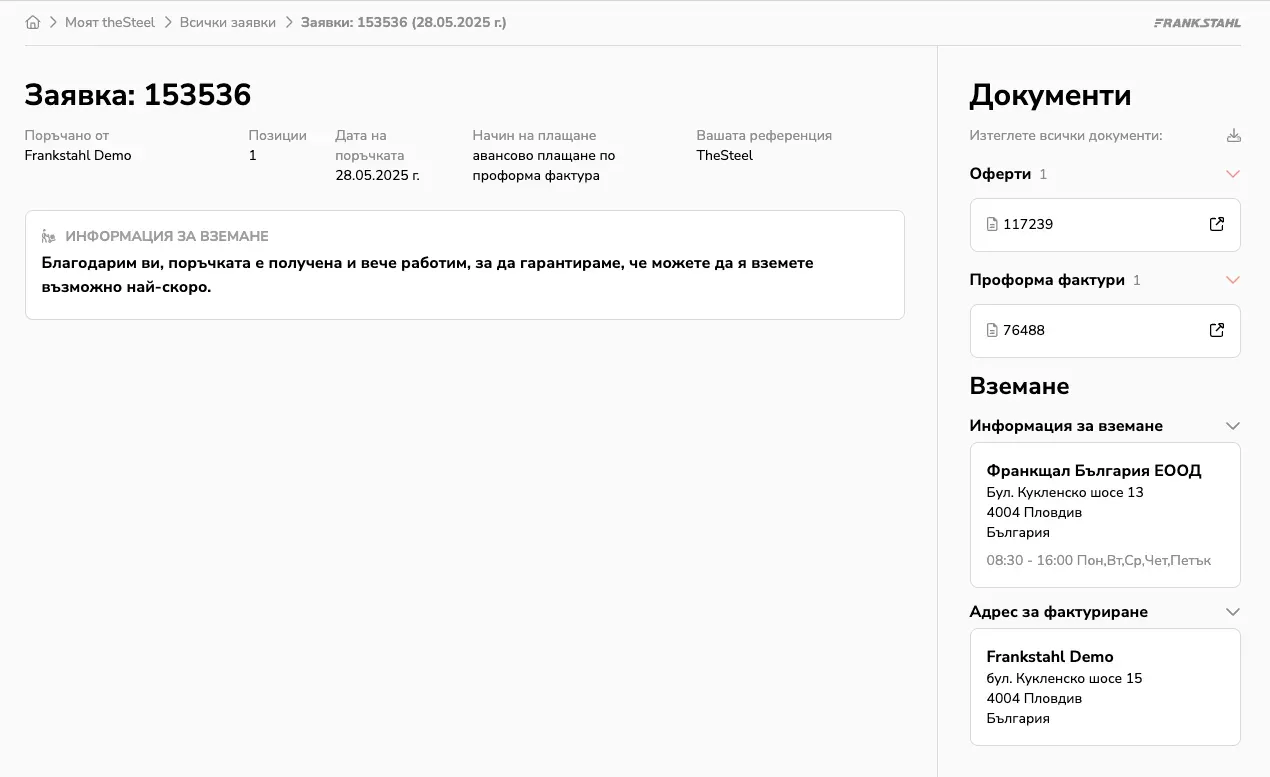The height and width of the screenshot is (777, 1270).
Task: Click the Позиции label
Action: coord(278,136)
